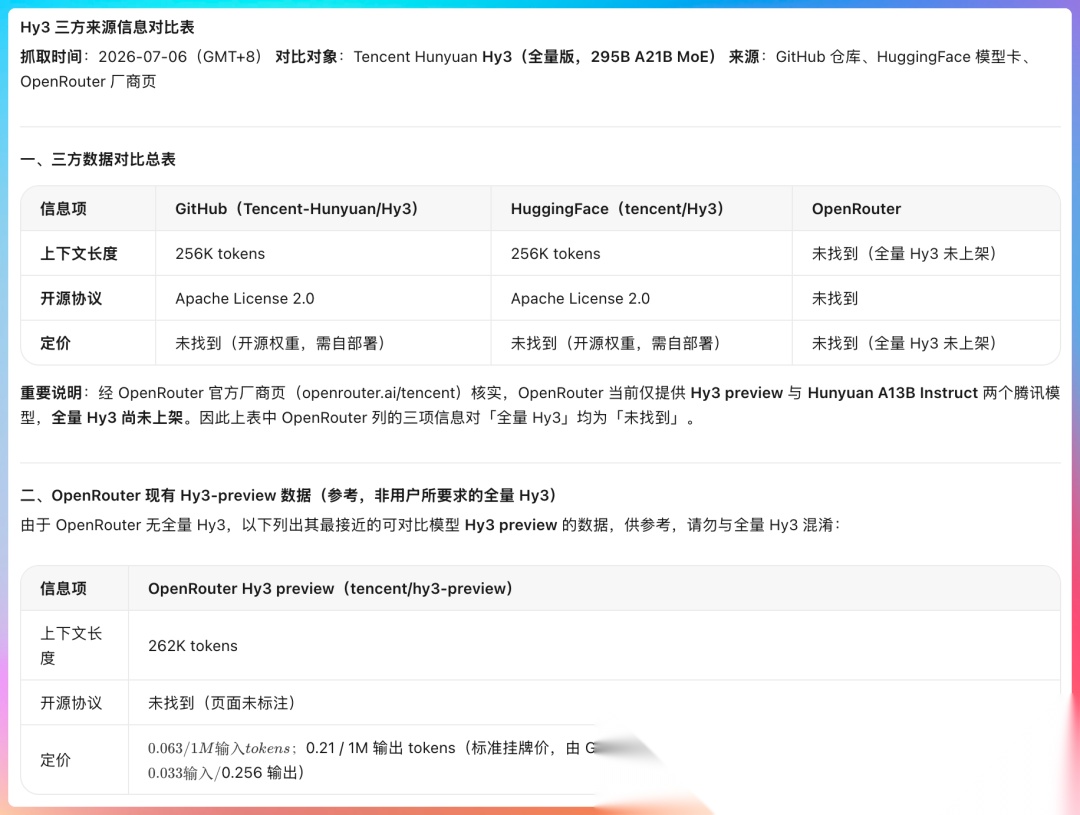Click header "OpenRouter Hy3 preview (tencent/hy3-preview)"
1080x815 pixels.
point(331,588)
